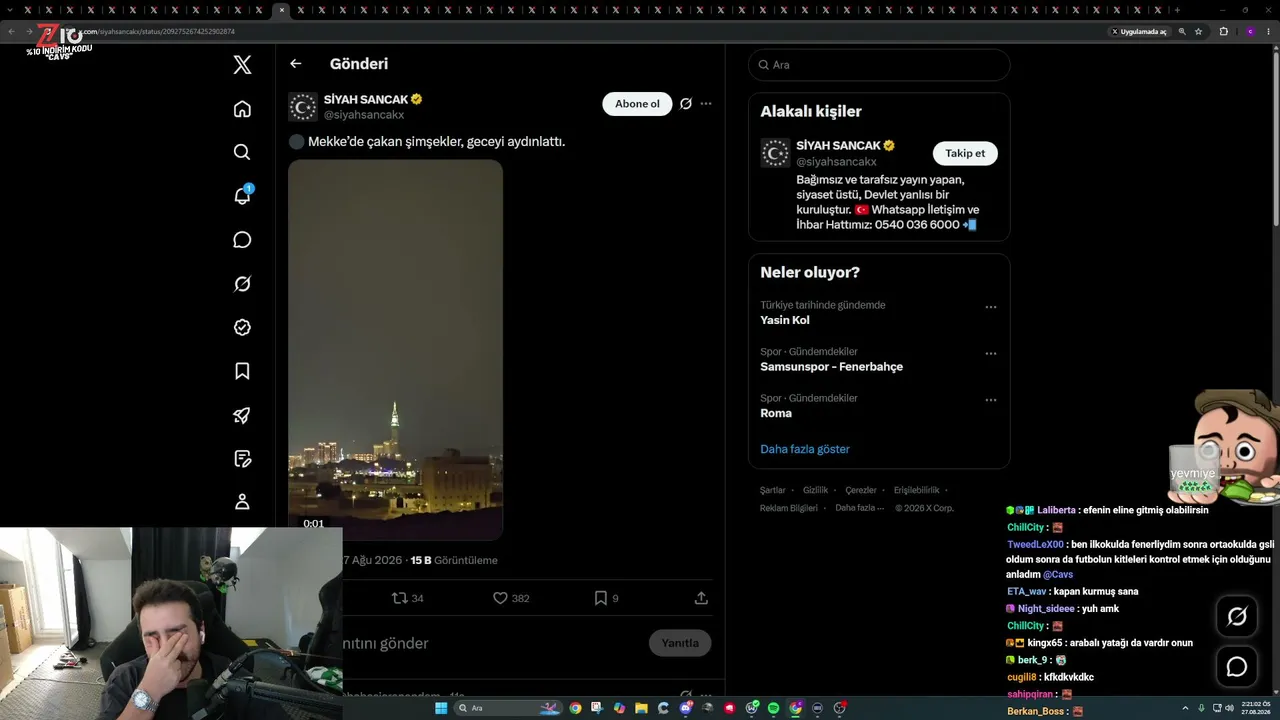This screenshot has height=720, width=1280.
Task: Bookmark the tweet with 9 bookmarks
Action: point(606,598)
